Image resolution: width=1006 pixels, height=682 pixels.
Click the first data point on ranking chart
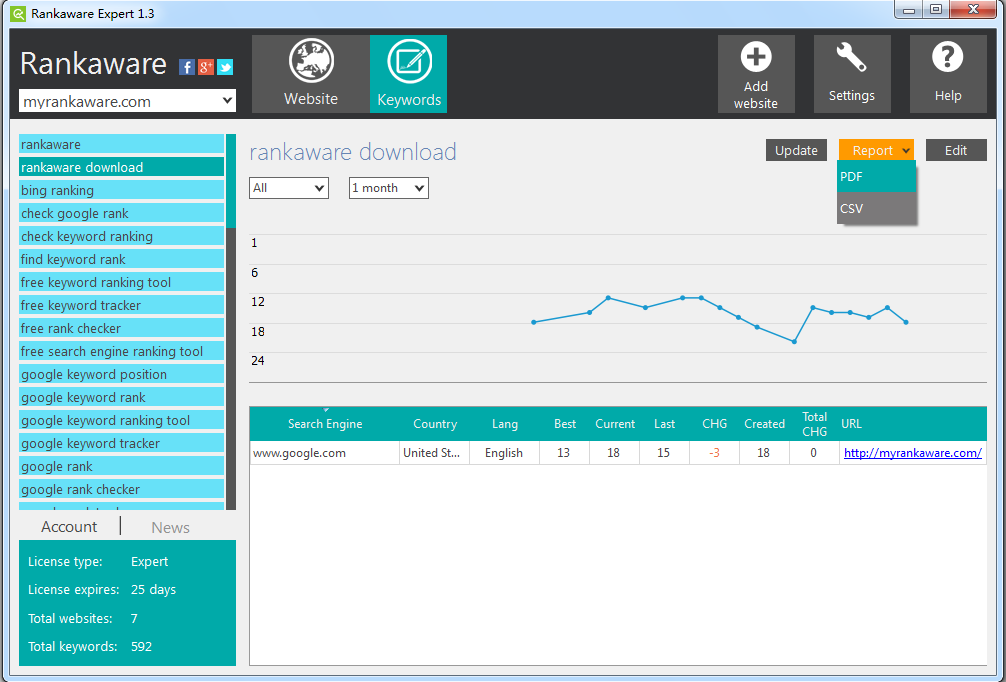click(x=534, y=322)
